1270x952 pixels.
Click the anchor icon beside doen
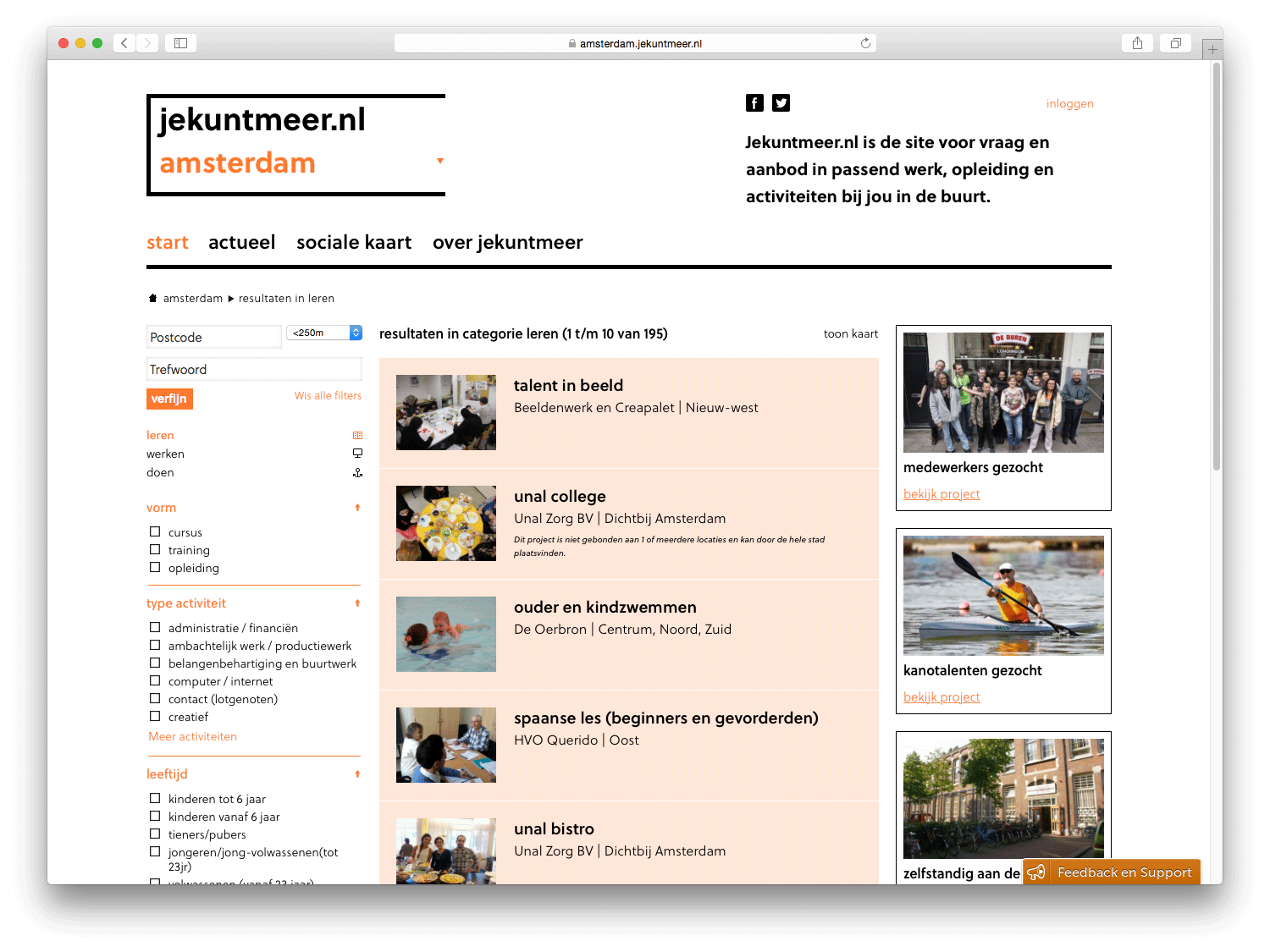click(357, 472)
